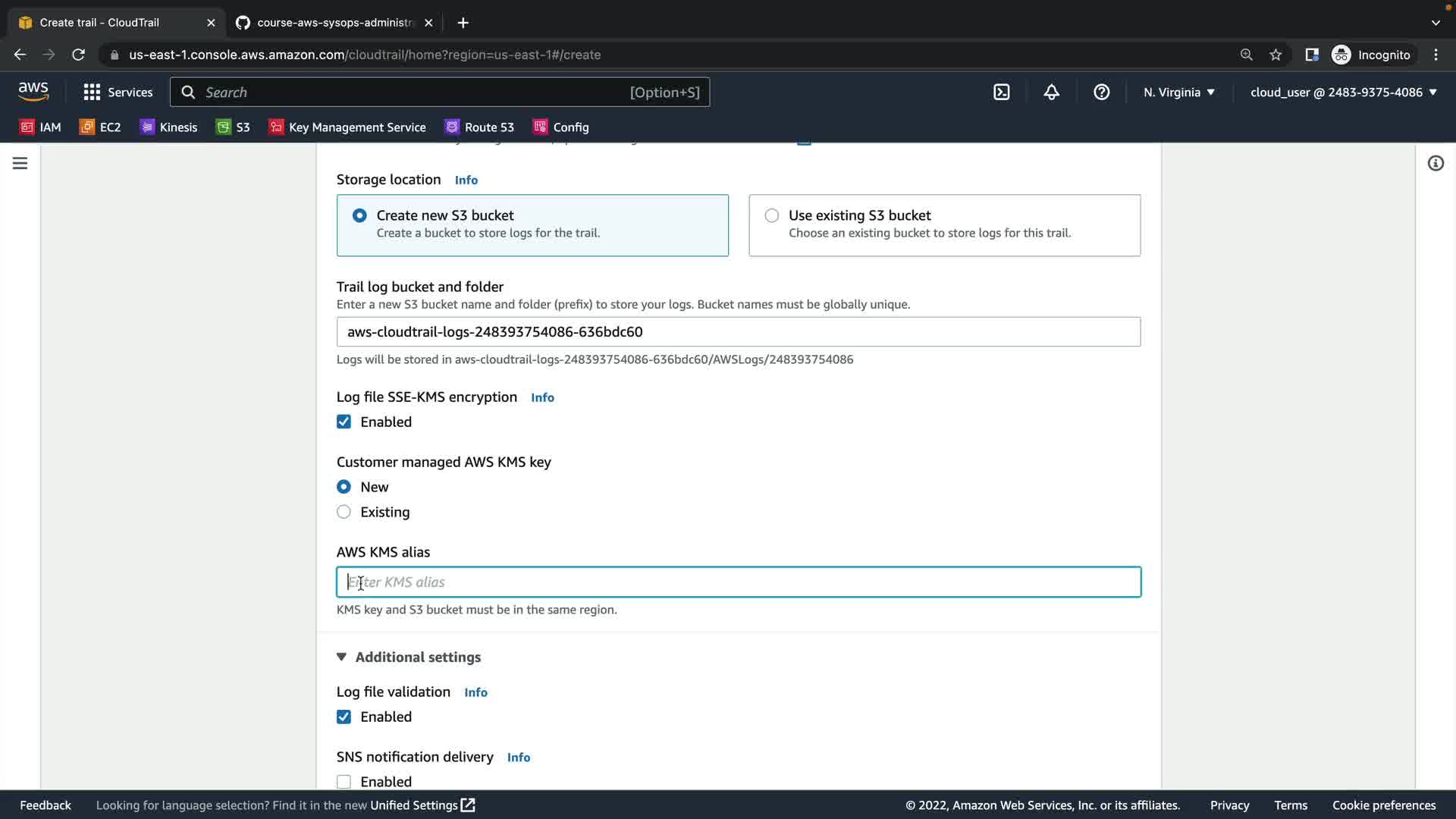Open the info panel icon at right
The width and height of the screenshot is (1456, 819).
[1436, 163]
